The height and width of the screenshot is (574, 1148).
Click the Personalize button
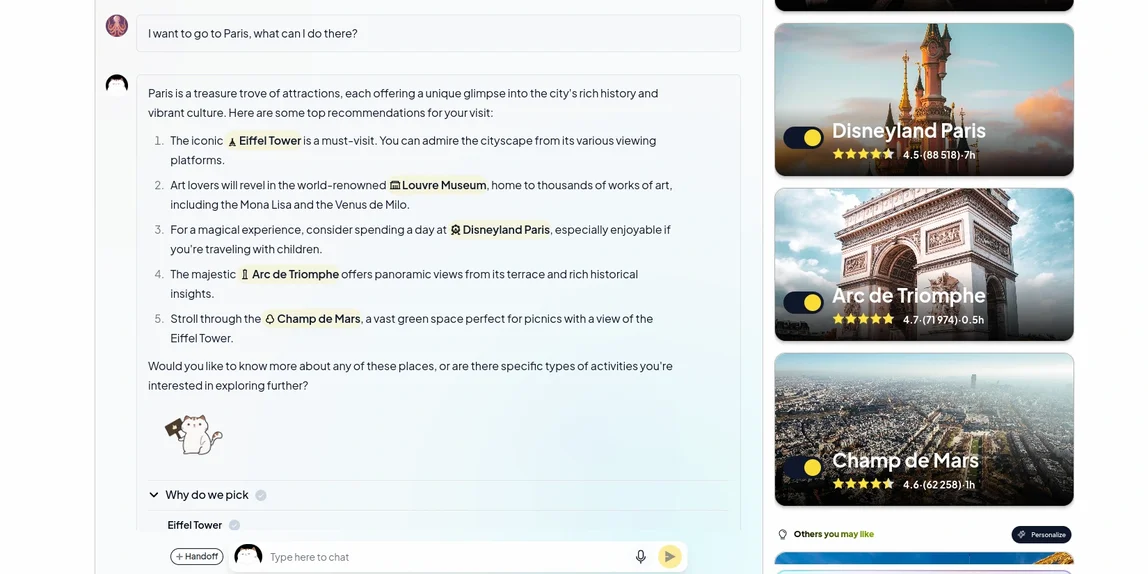point(1041,534)
